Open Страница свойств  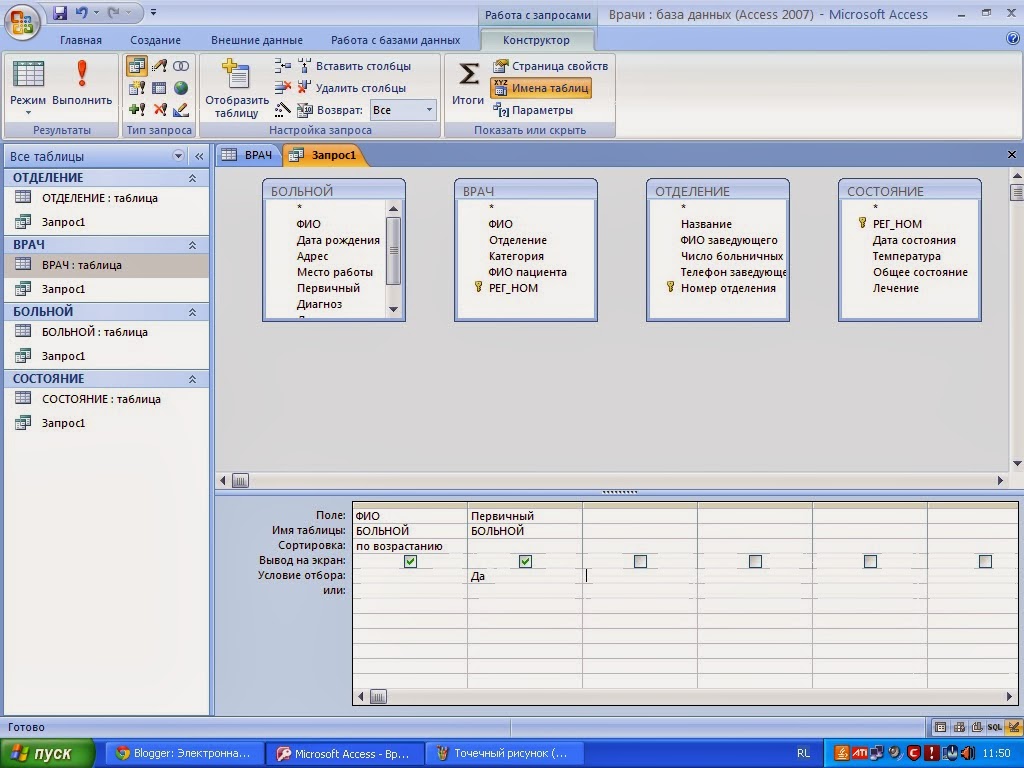click(551, 66)
